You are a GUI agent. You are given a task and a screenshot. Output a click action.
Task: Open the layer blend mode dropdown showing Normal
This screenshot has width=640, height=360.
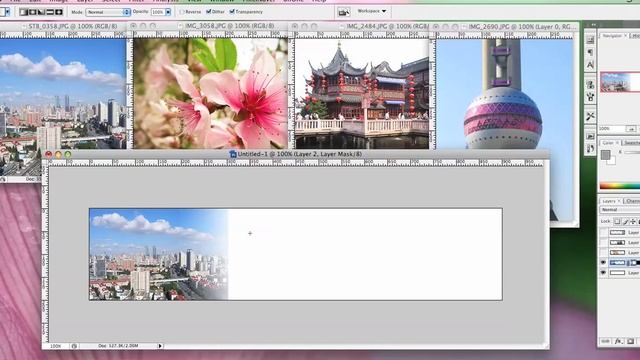coord(620,210)
